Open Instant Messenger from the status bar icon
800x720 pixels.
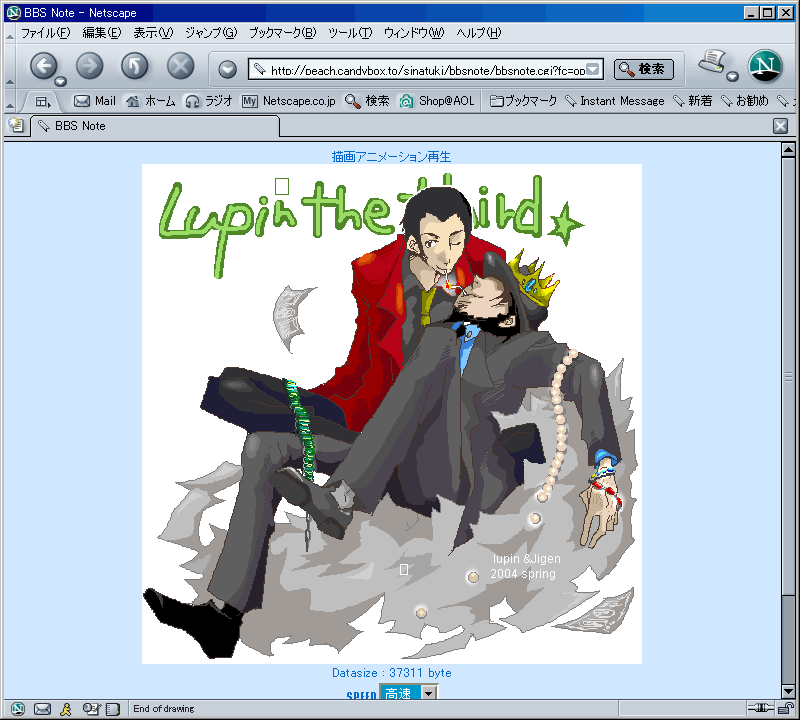coord(66,709)
